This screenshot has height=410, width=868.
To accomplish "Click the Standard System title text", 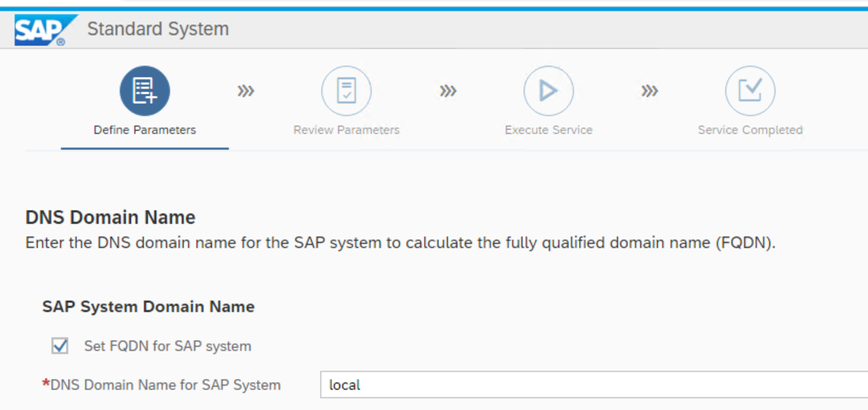I will click(x=158, y=29).
